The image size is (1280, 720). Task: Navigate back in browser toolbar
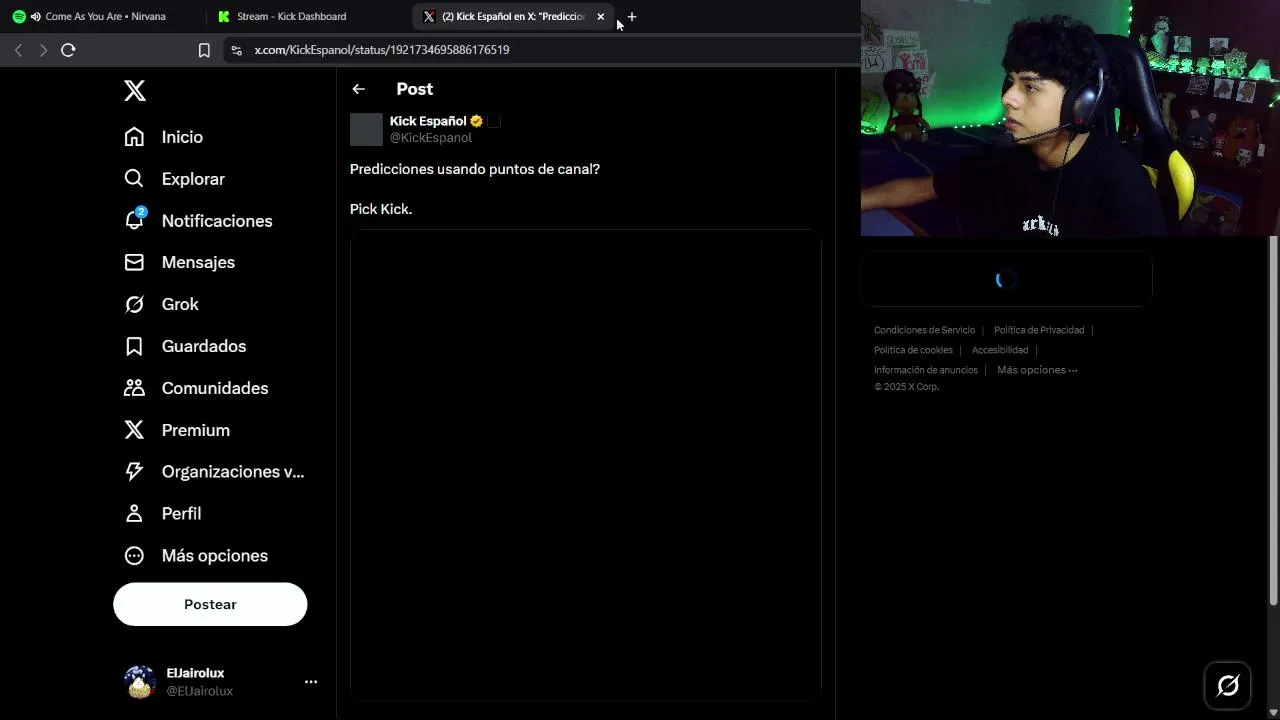(18, 50)
